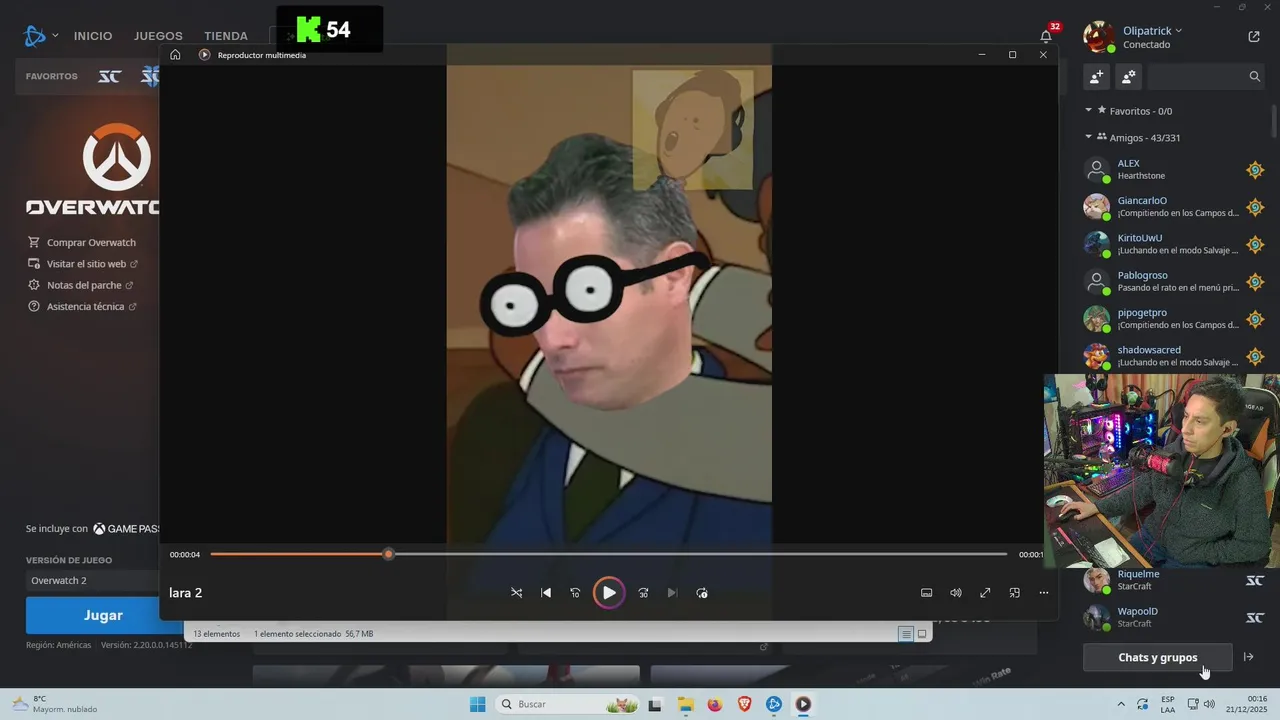Open the weather widget
Image resolution: width=1280 pixels, height=720 pixels.
click(x=55, y=704)
